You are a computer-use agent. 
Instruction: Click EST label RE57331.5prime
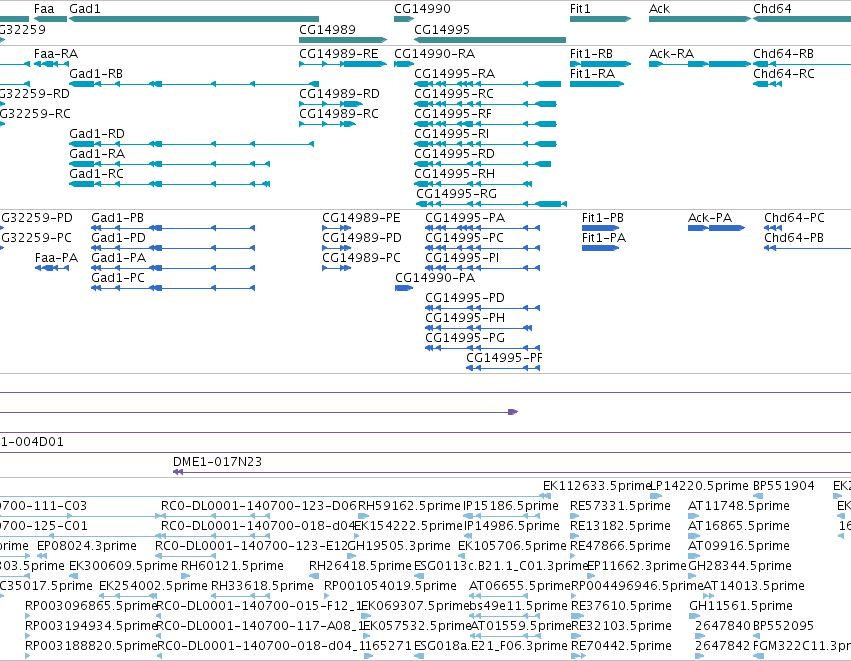click(x=620, y=506)
